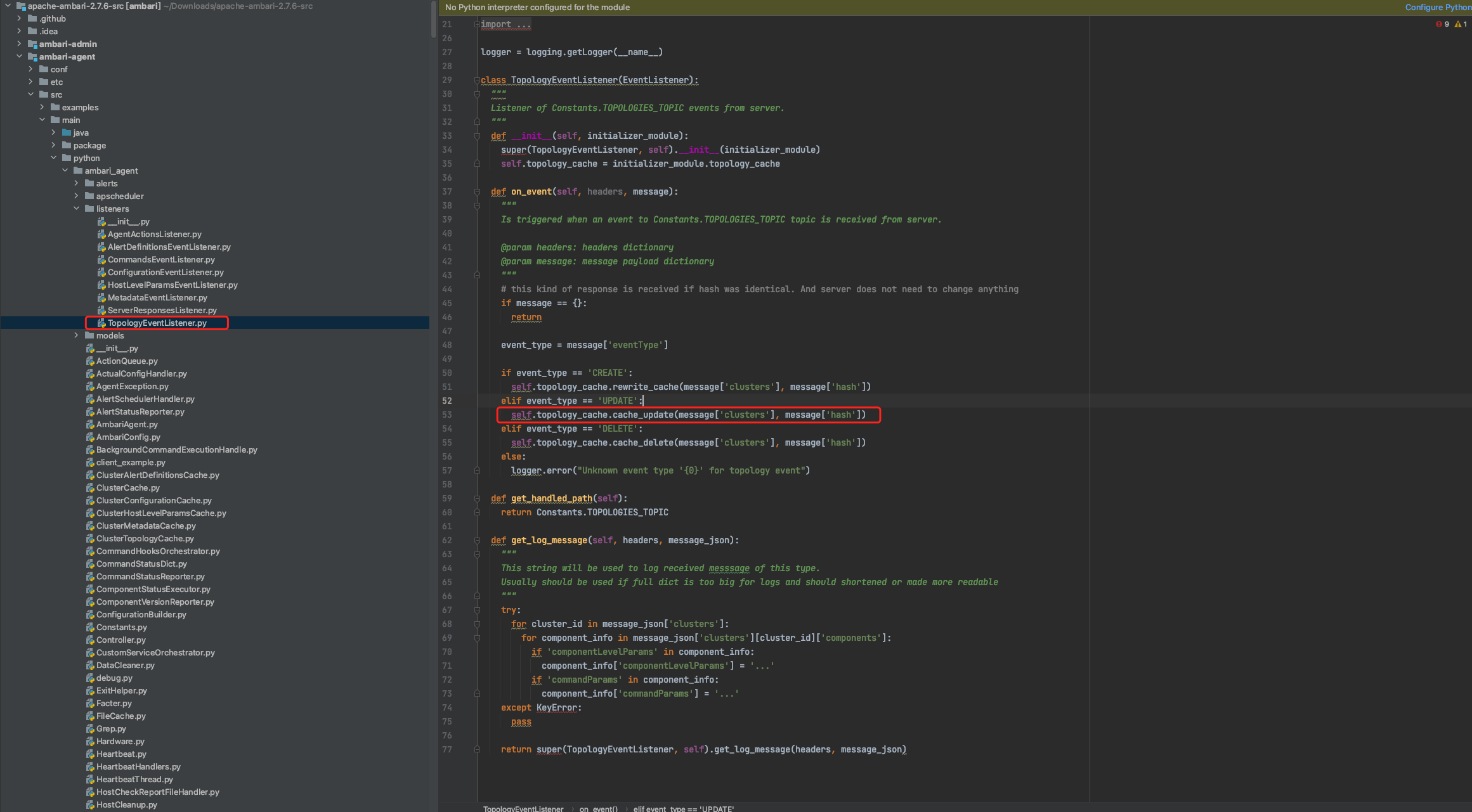Click the debug.py file icon

click(90, 678)
